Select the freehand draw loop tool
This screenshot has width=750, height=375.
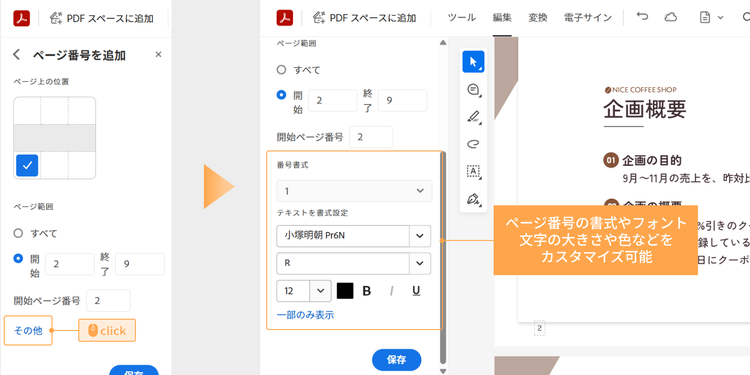473,144
